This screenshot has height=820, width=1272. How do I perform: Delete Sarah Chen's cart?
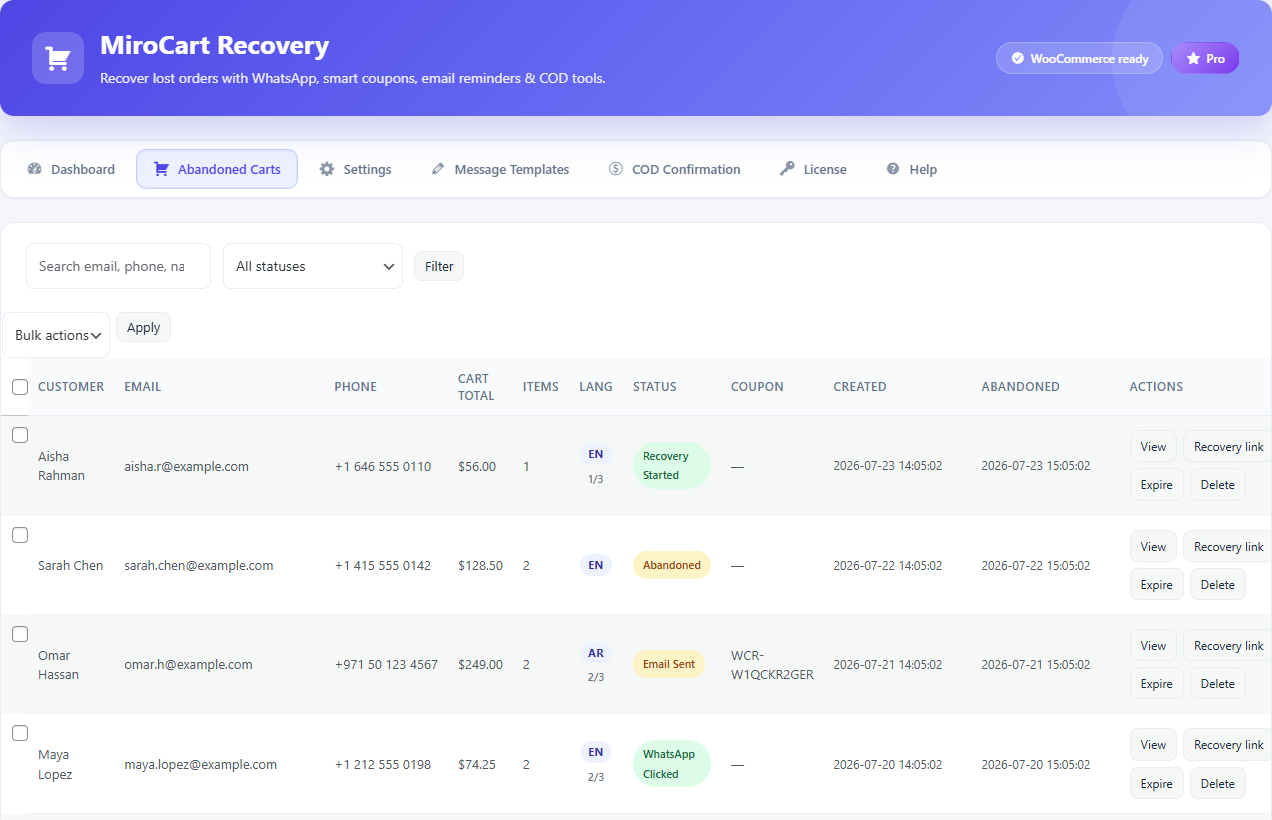coord(1218,585)
